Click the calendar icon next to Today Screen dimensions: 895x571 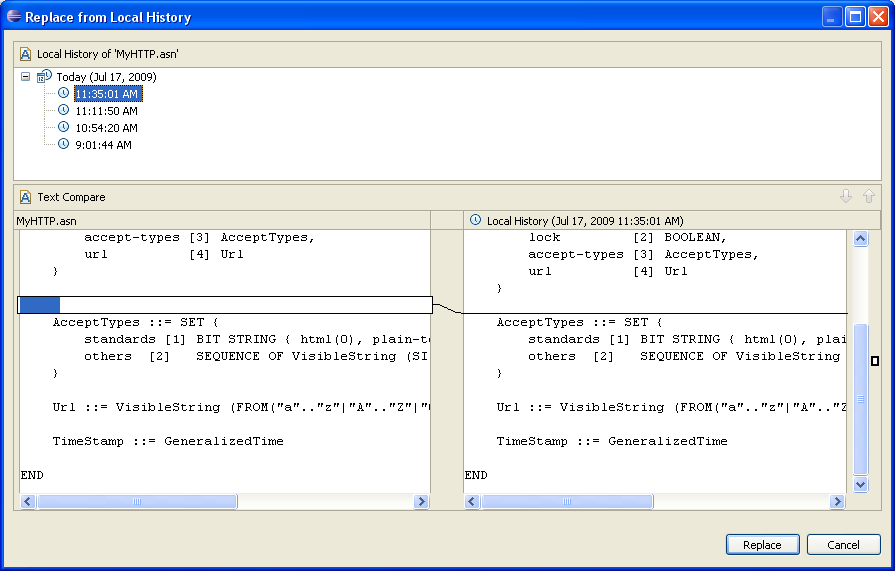click(x=44, y=76)
